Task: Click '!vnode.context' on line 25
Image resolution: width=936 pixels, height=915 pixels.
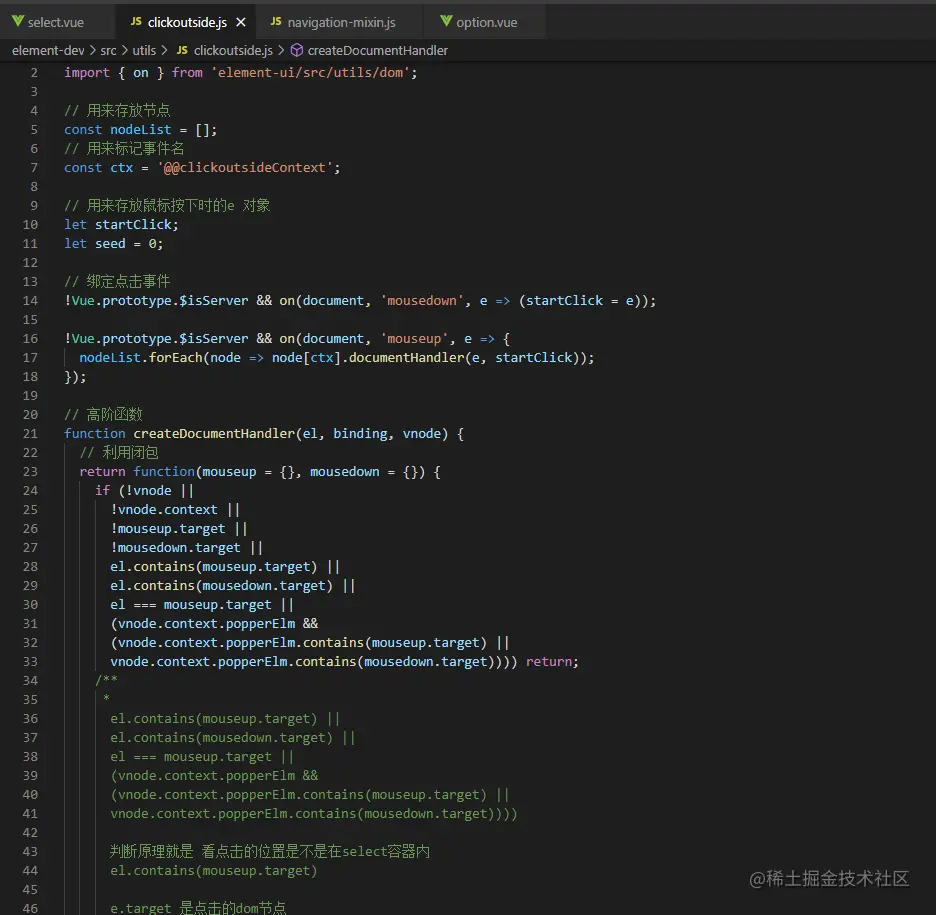Action: coord(164,510)
